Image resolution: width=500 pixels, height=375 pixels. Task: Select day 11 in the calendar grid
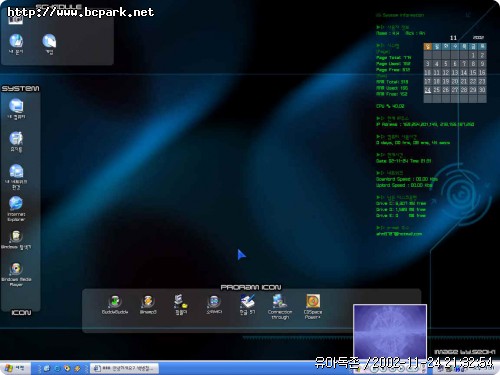[437, 73]
